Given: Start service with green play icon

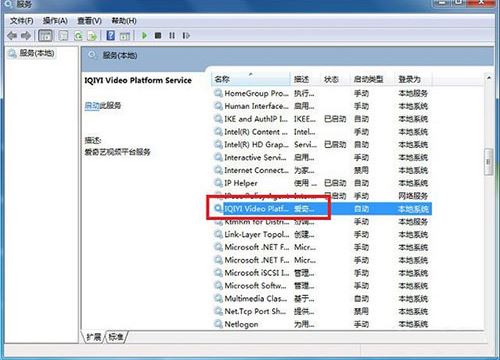Looking at the screenshot, I should [144, 35].
